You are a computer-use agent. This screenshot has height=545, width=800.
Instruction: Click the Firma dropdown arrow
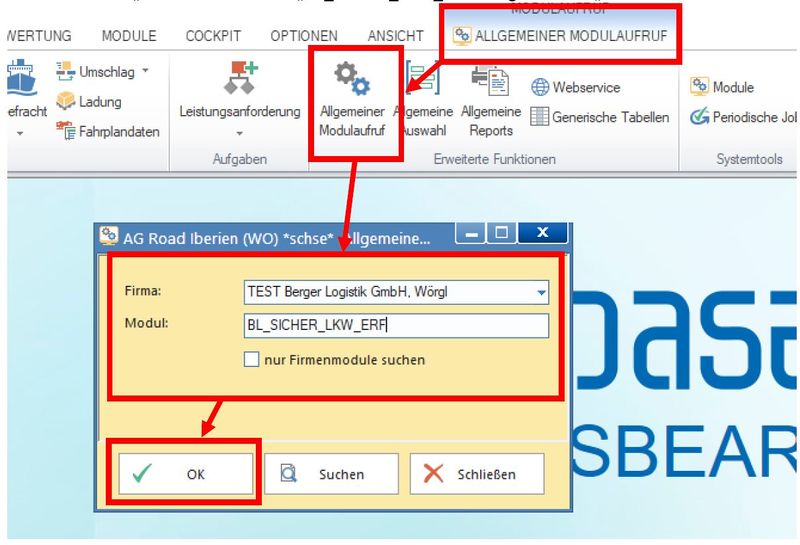[541, 292]
